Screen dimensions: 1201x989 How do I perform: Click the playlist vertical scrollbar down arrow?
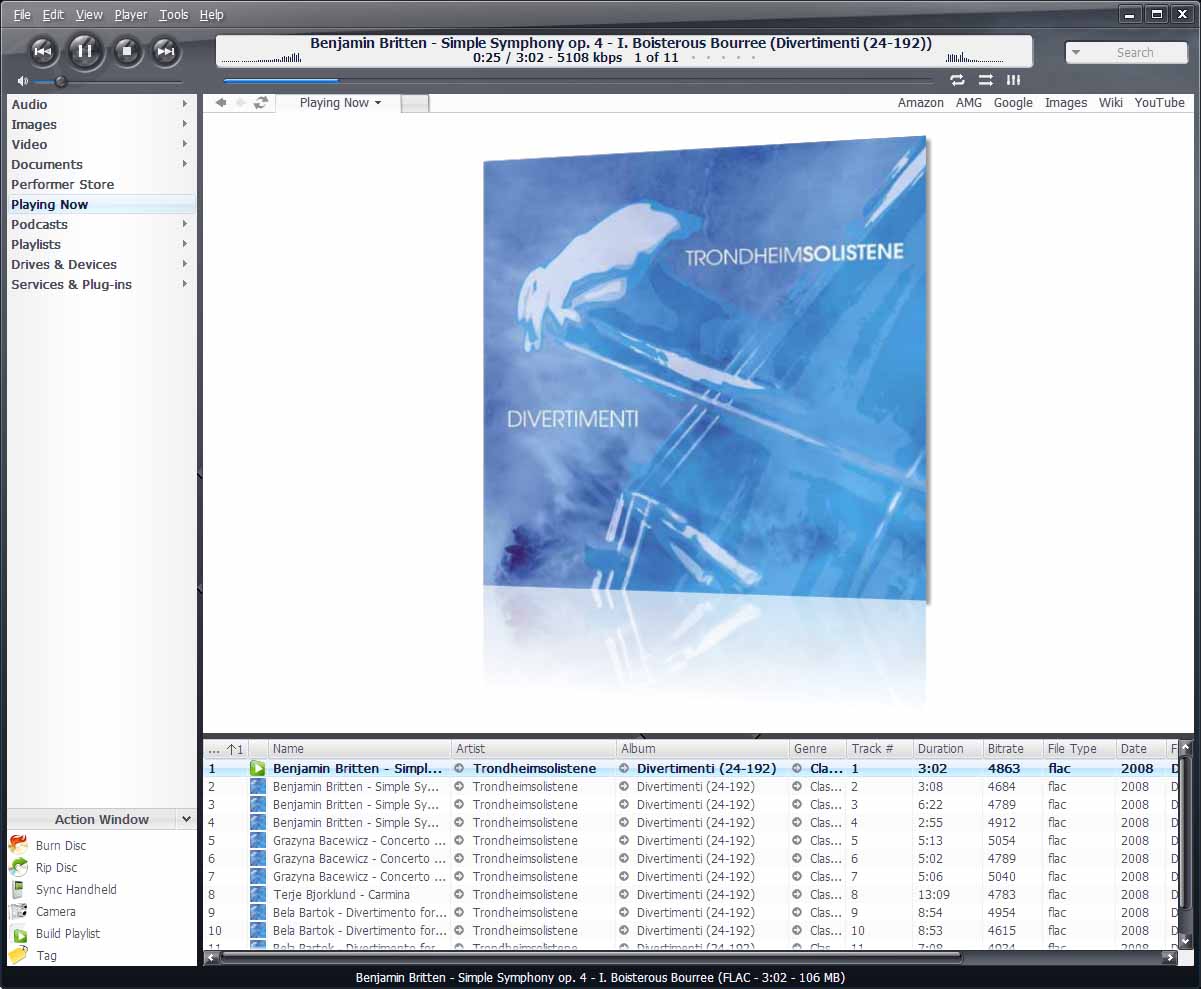click(x=1185, y=940)
